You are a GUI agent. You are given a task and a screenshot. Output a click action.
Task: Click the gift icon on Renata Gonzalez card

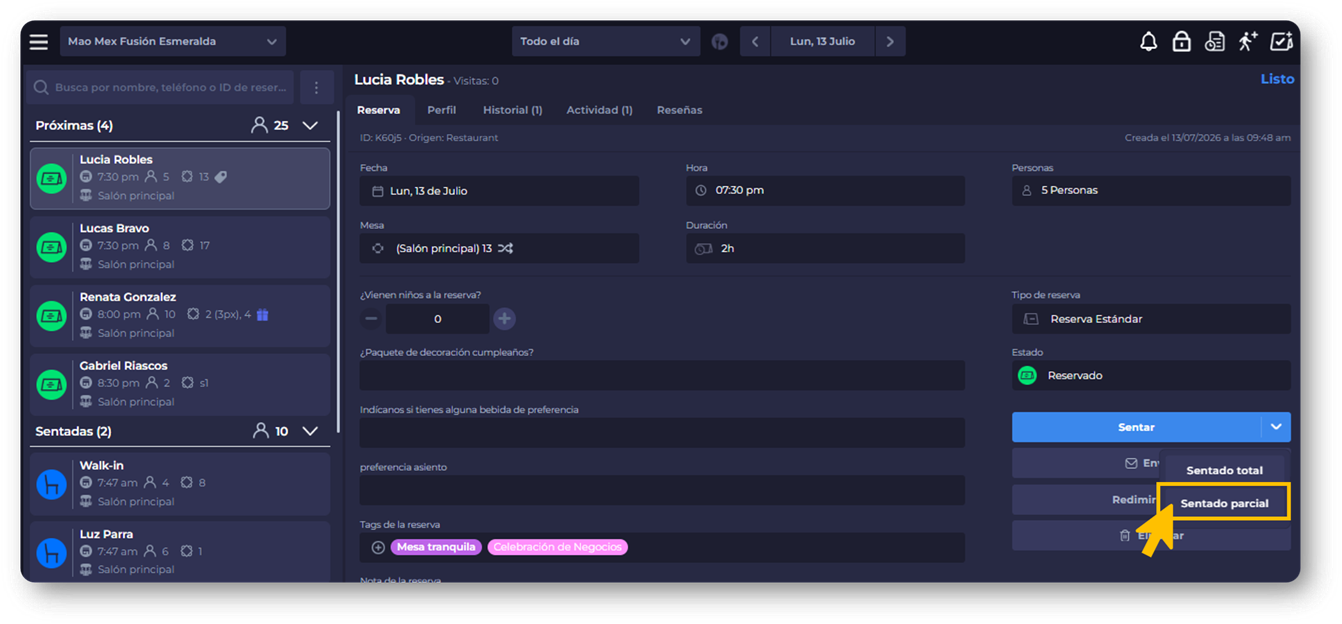click(262, 314)
